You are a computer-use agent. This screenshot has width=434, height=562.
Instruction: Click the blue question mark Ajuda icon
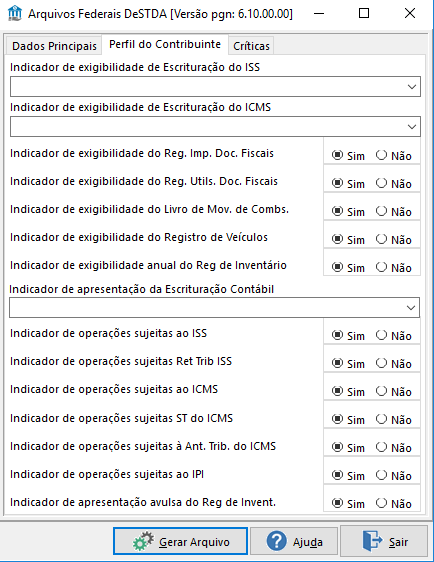276,541
